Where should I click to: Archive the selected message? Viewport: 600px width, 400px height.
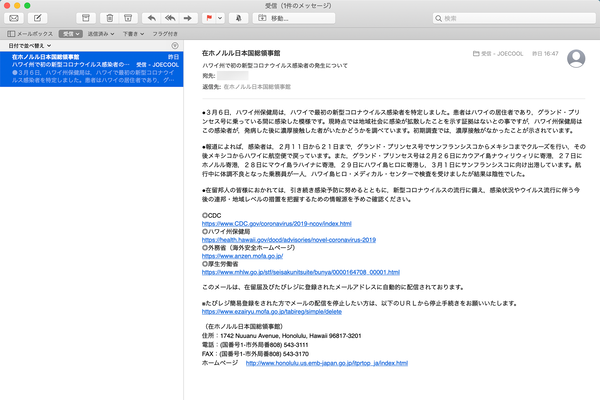86,18
